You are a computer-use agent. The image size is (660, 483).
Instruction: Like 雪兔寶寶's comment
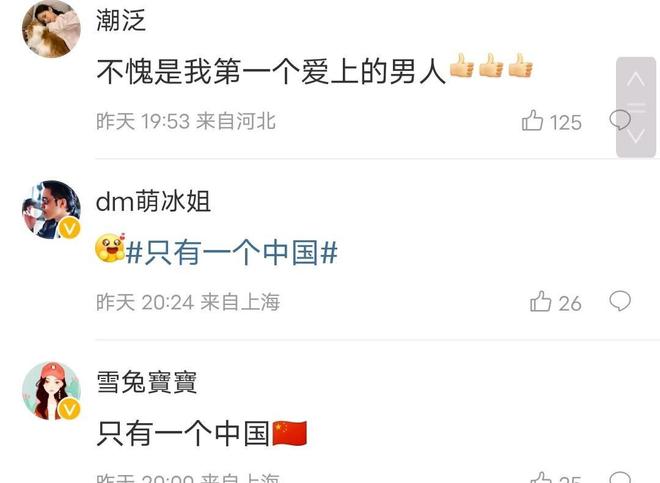pos(540,478)
